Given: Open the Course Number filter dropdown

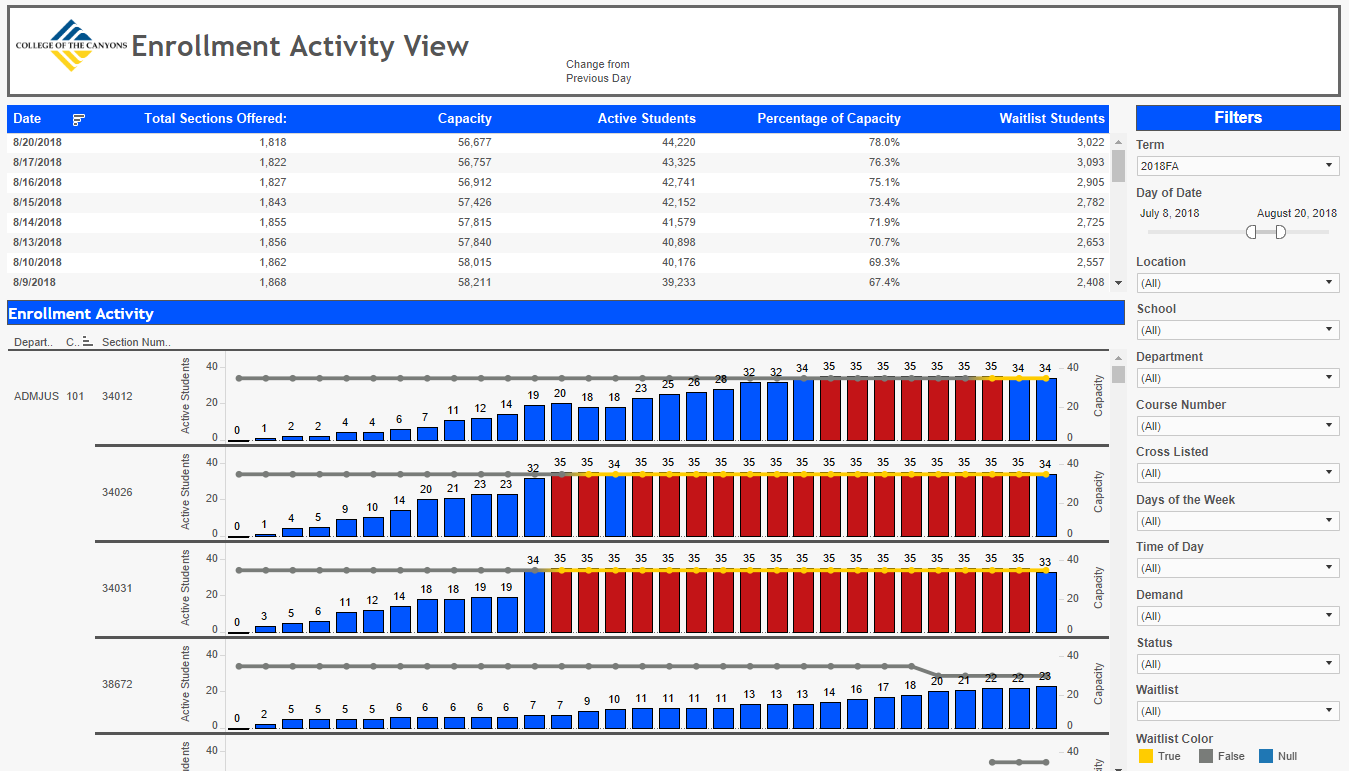Looking at the screenshot, I should [x=1237, y=426].
